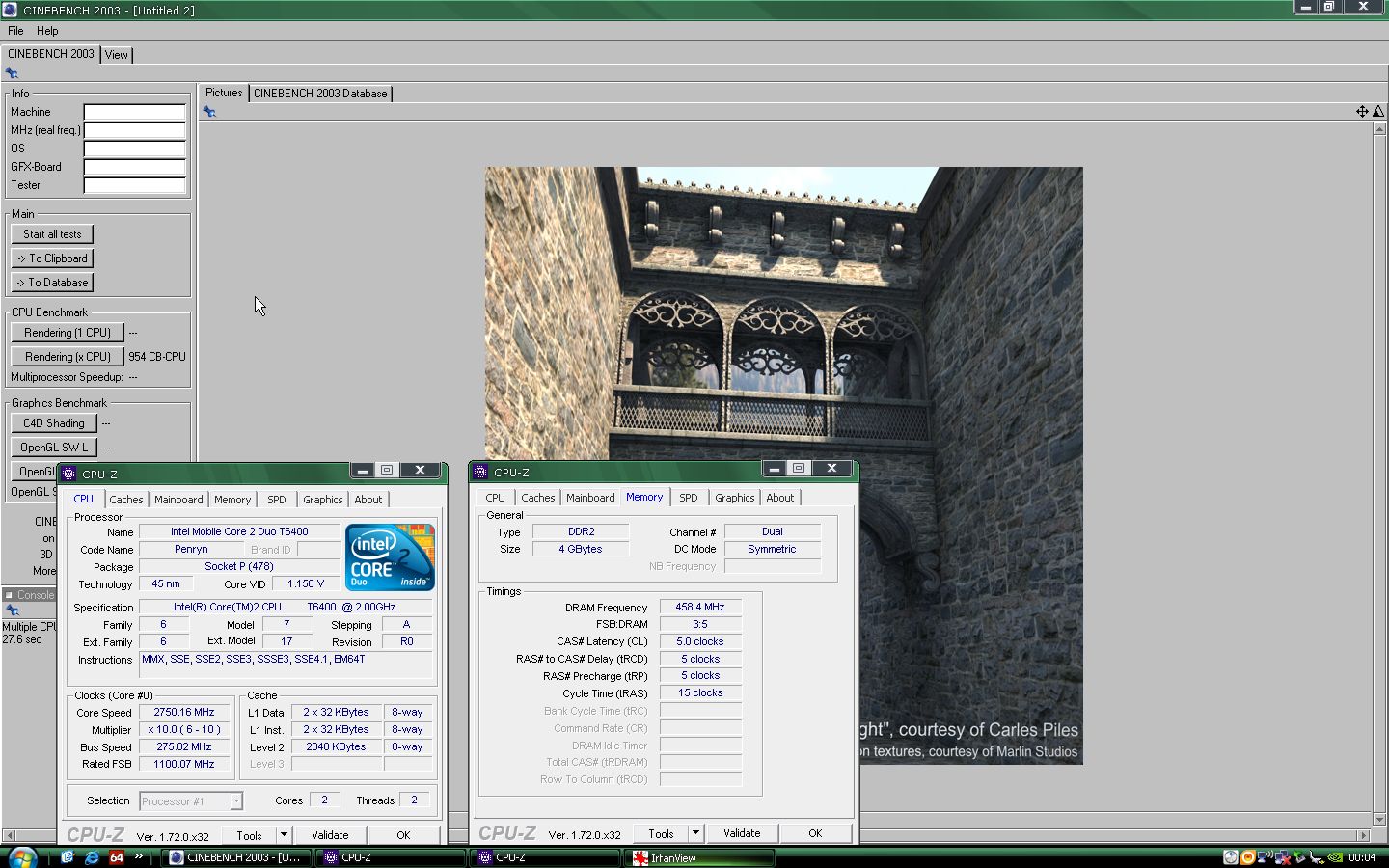
Task: Click the To Database button
Action: (x=52, y=283)
